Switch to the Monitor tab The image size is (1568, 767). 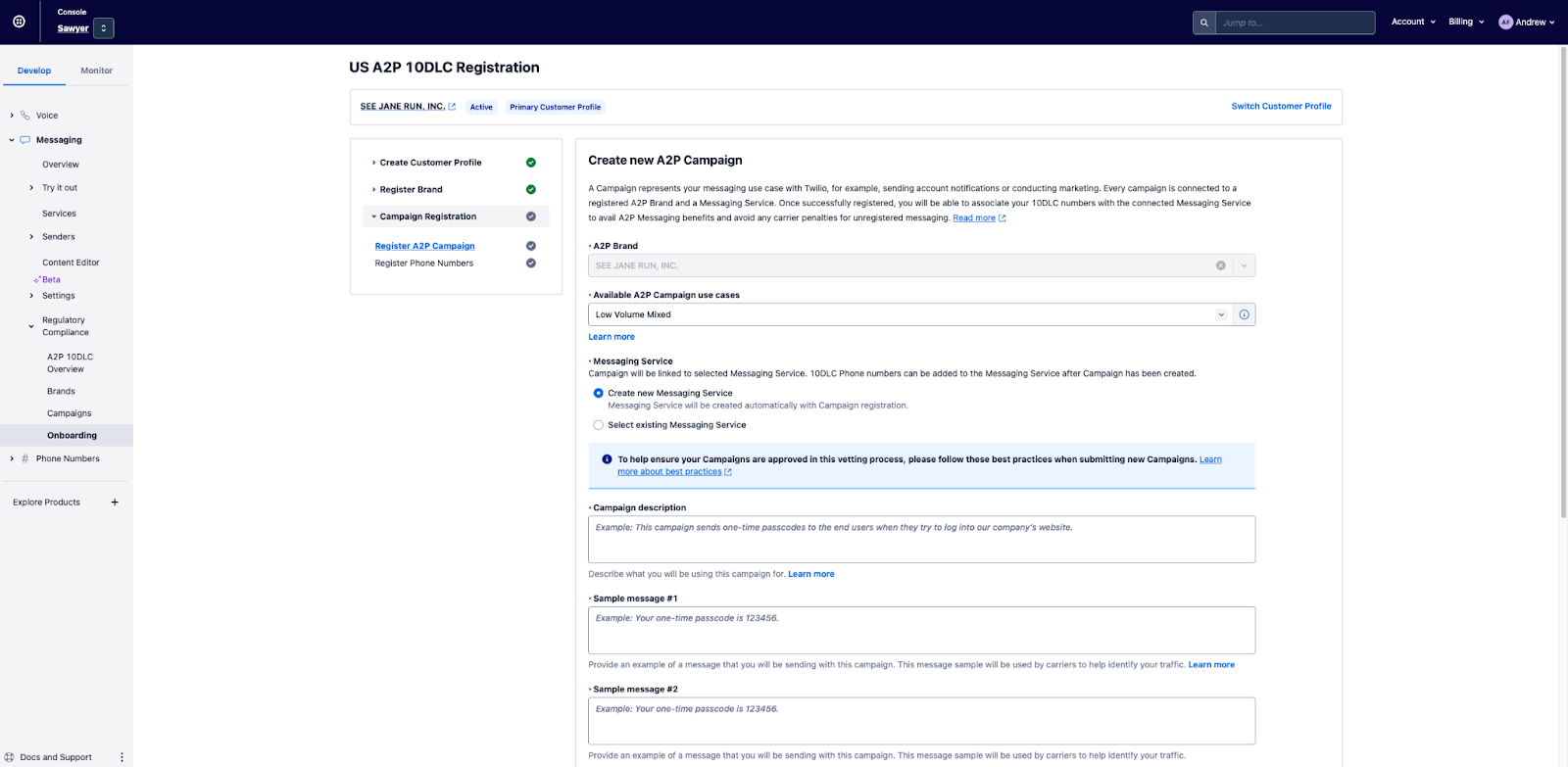click(97, 71)
